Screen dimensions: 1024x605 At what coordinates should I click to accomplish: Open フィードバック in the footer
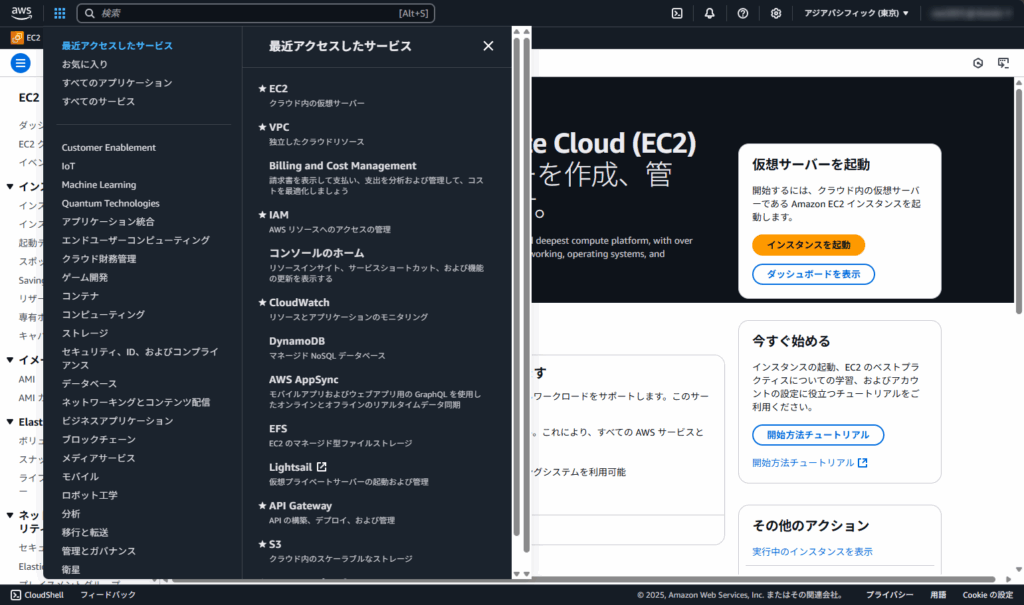pos(108,595)
